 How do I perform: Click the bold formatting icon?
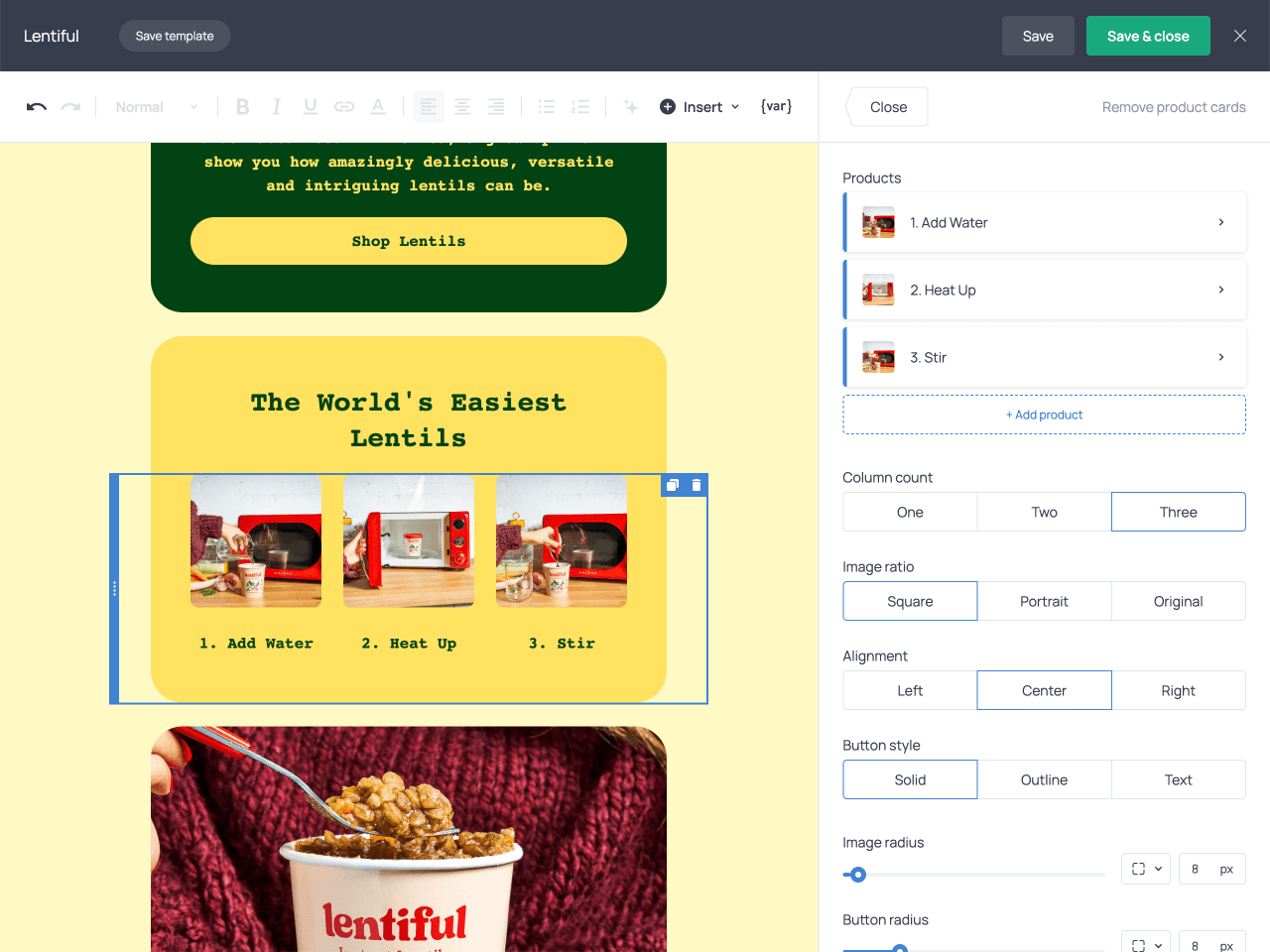pyautogui.click(x=242, y=107)
